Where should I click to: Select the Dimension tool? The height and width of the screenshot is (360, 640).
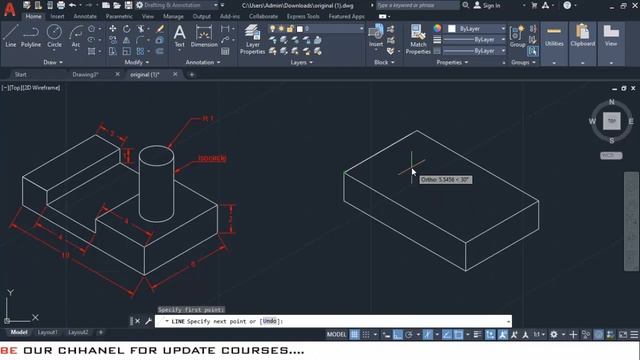[204, 36]
